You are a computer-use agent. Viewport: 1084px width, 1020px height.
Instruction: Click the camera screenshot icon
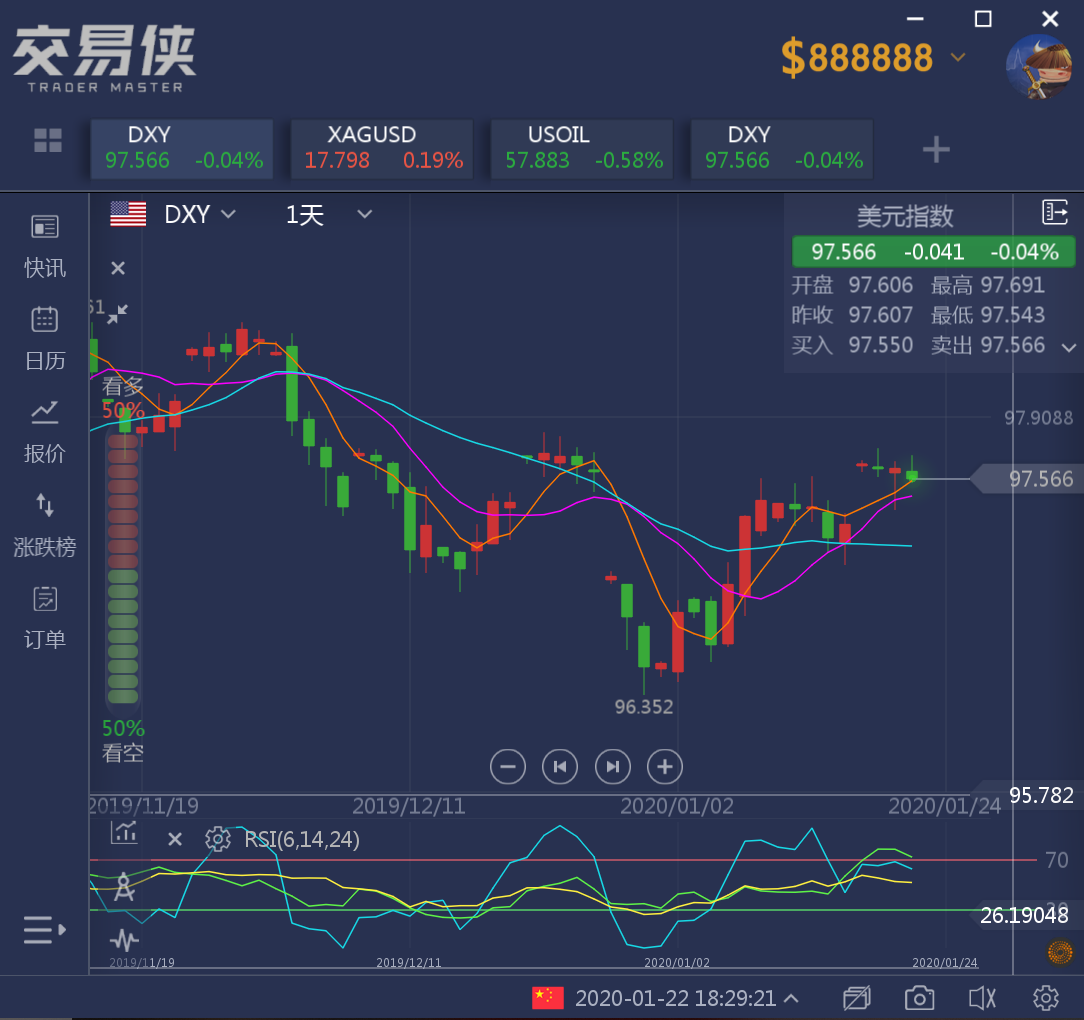pyautogui.click(x=919, y=998)
